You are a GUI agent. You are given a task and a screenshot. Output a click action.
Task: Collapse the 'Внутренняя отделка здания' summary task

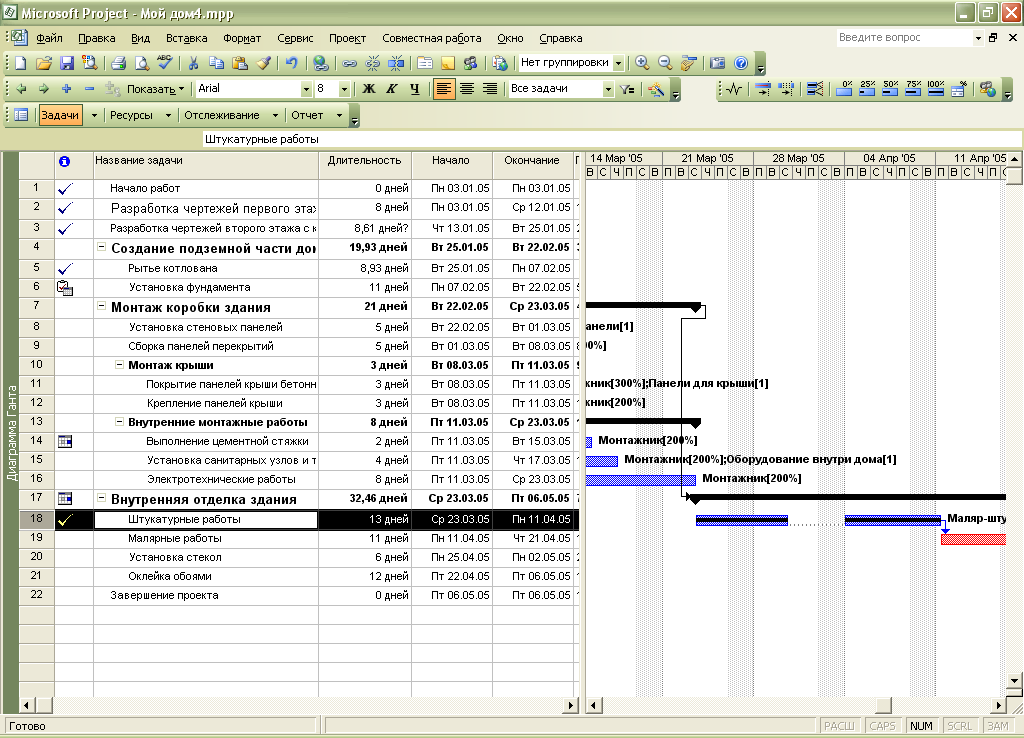coord(101,498)
